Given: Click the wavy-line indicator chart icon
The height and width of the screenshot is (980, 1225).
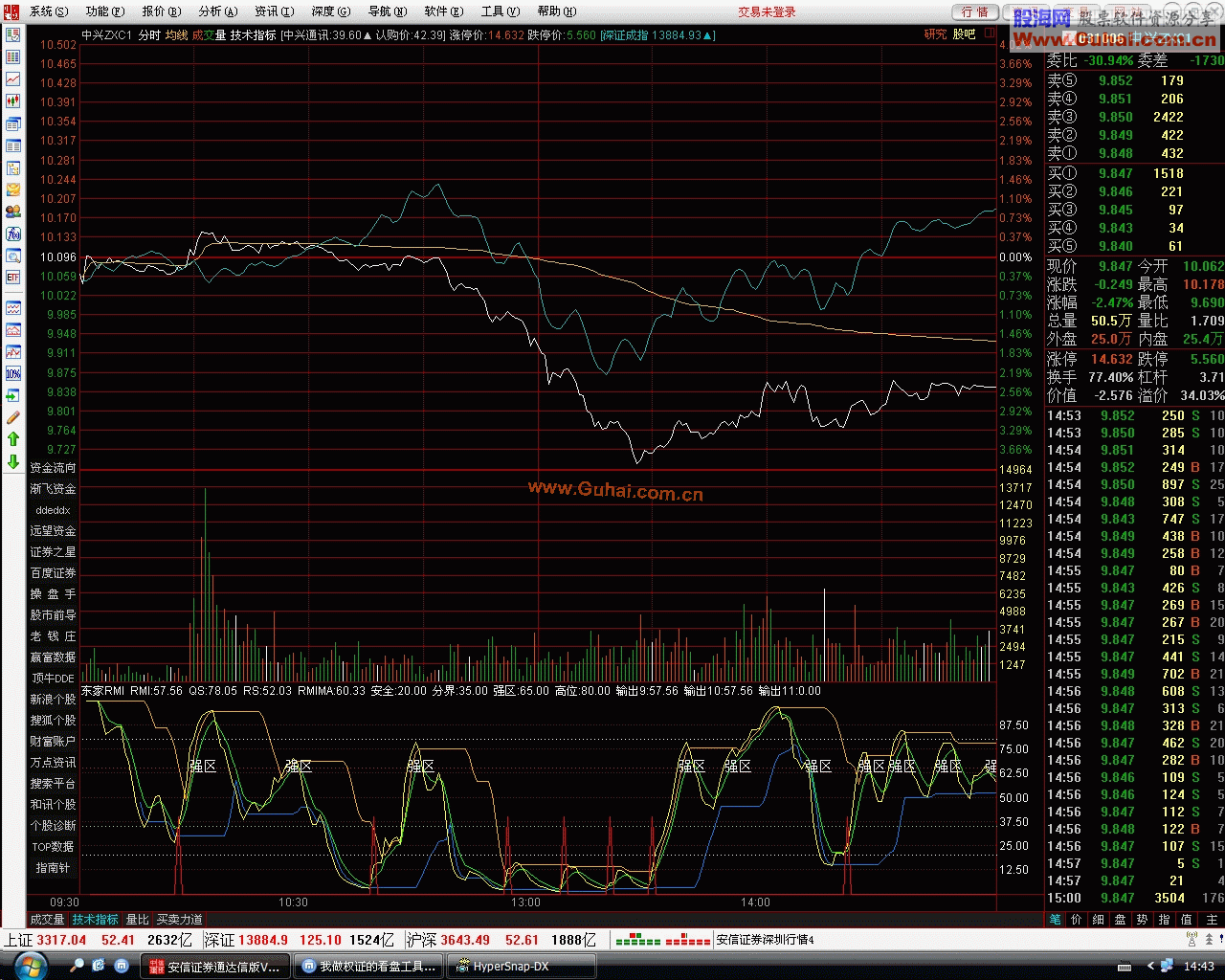Looking at the screenshot, I should [x=13, y=308].
